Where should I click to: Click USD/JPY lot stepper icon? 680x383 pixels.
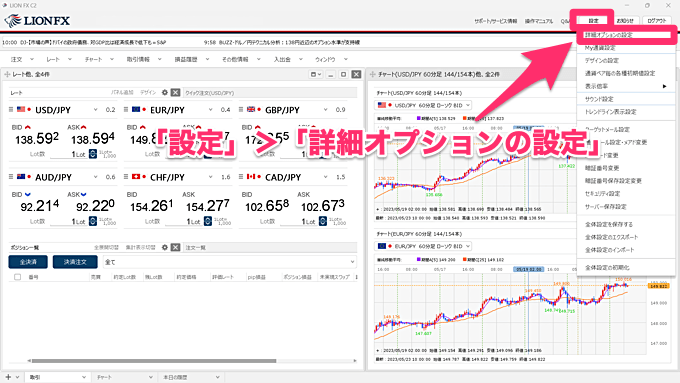[x=93, y=154]
